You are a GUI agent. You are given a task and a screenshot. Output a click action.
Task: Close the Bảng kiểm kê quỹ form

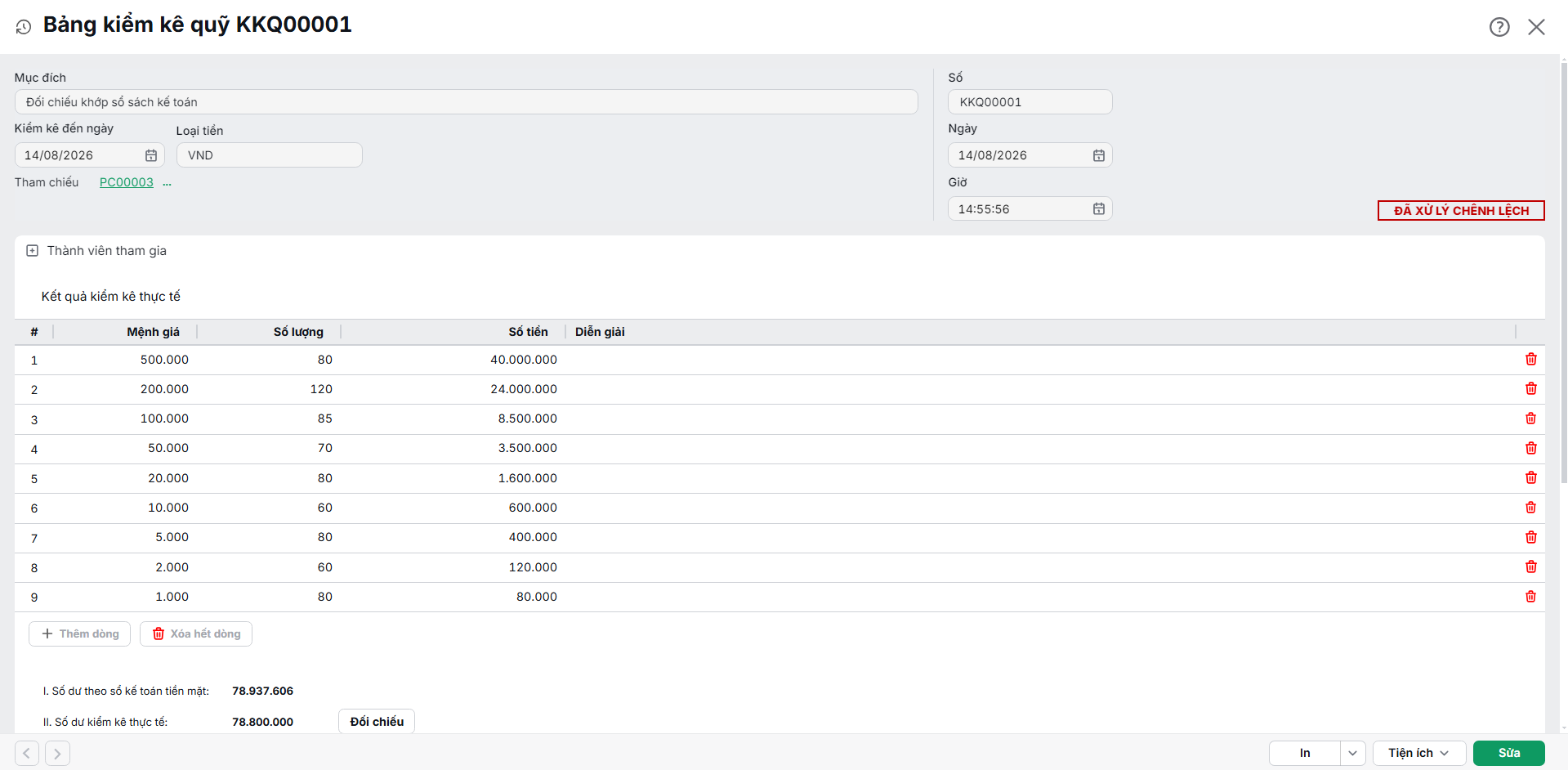(x=1536, y=27)
